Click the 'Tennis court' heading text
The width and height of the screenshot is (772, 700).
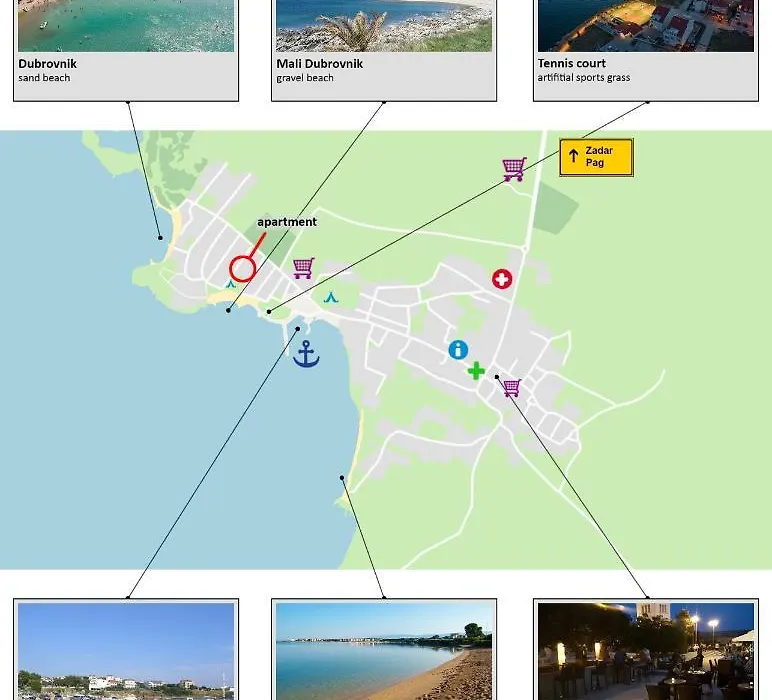click(x=572, y=63)
